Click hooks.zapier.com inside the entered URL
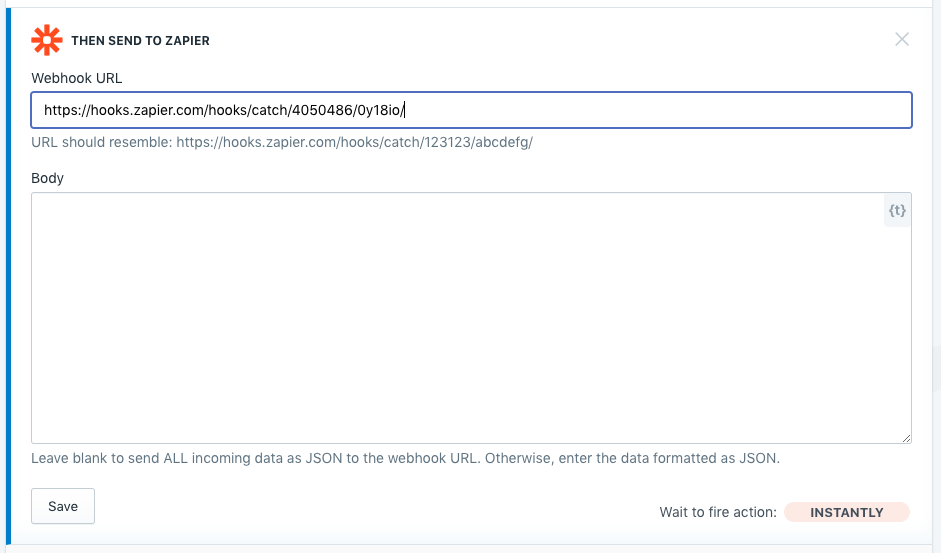Screen dimensions: 941x553 coord(147,110)
